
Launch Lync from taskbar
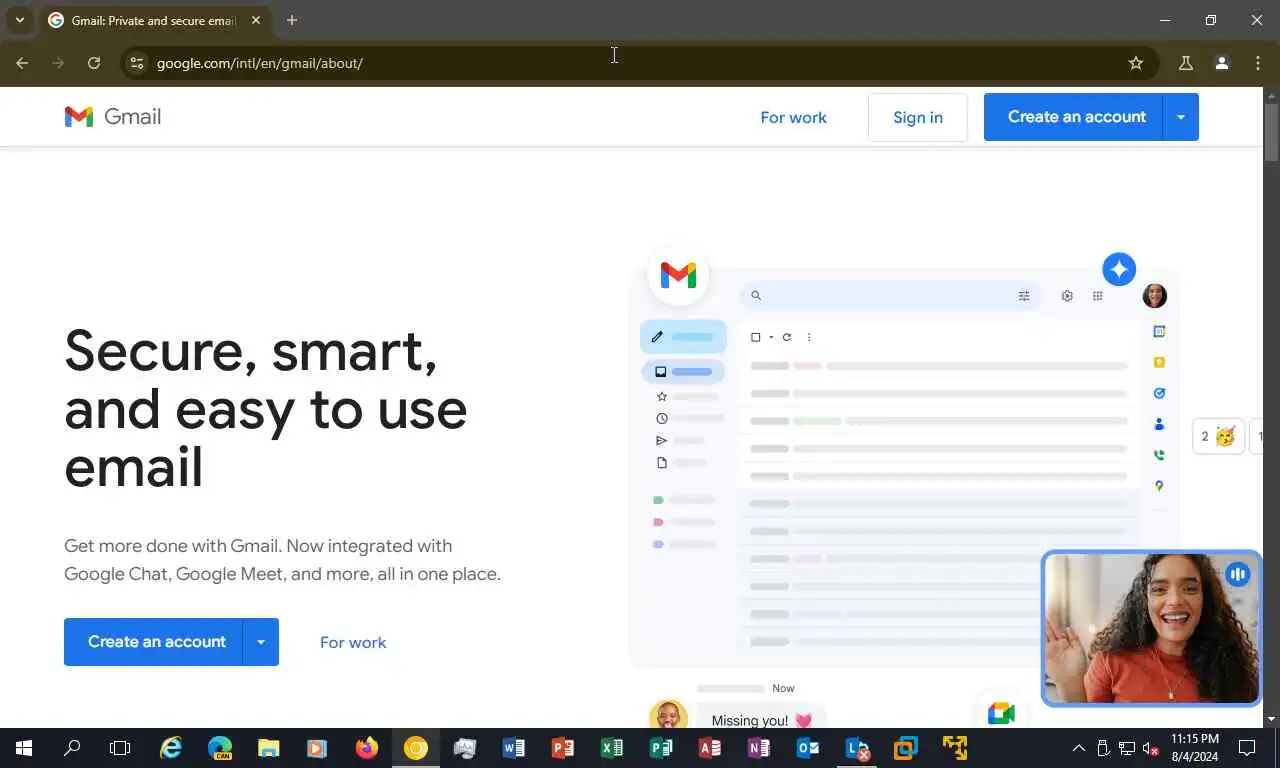click(857, 748)
